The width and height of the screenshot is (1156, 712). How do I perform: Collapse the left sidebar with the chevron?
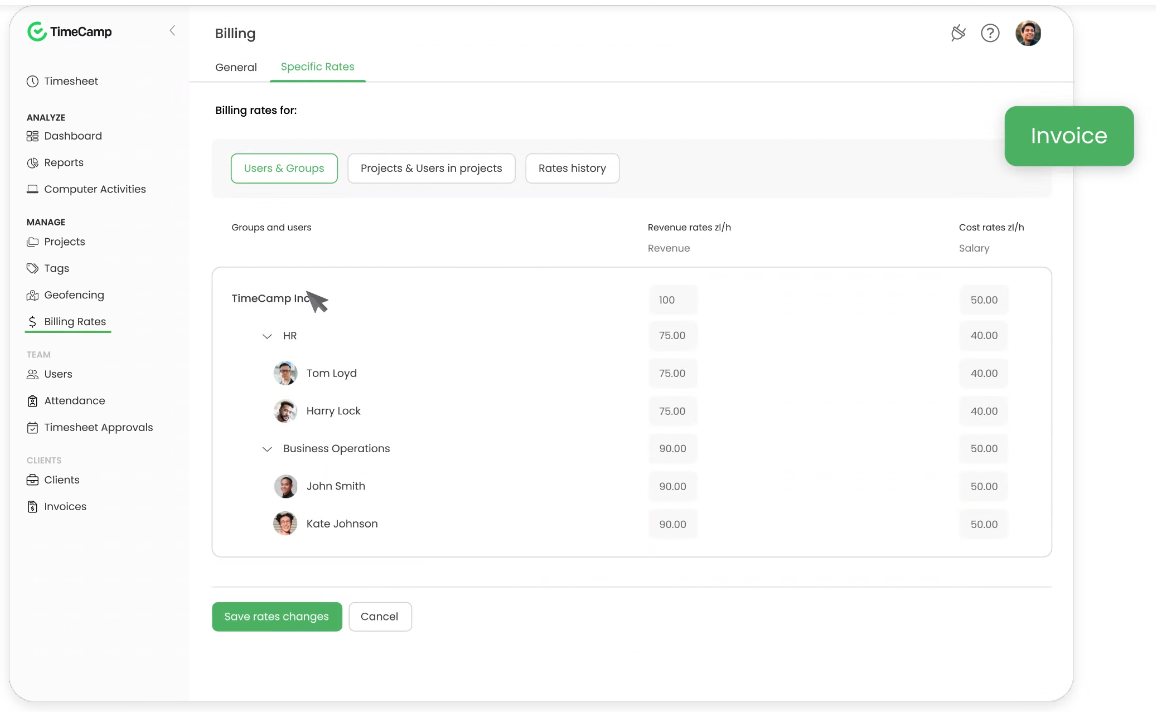pyautogui.click(x=171, y=30)
